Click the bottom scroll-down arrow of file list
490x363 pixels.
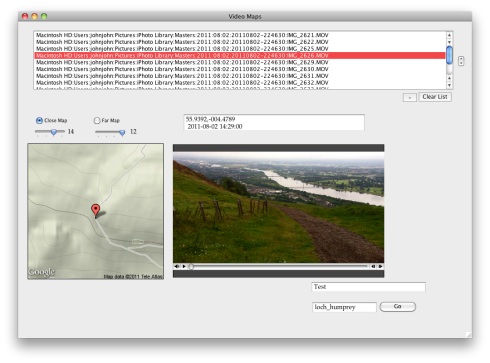tap(449, 86)
